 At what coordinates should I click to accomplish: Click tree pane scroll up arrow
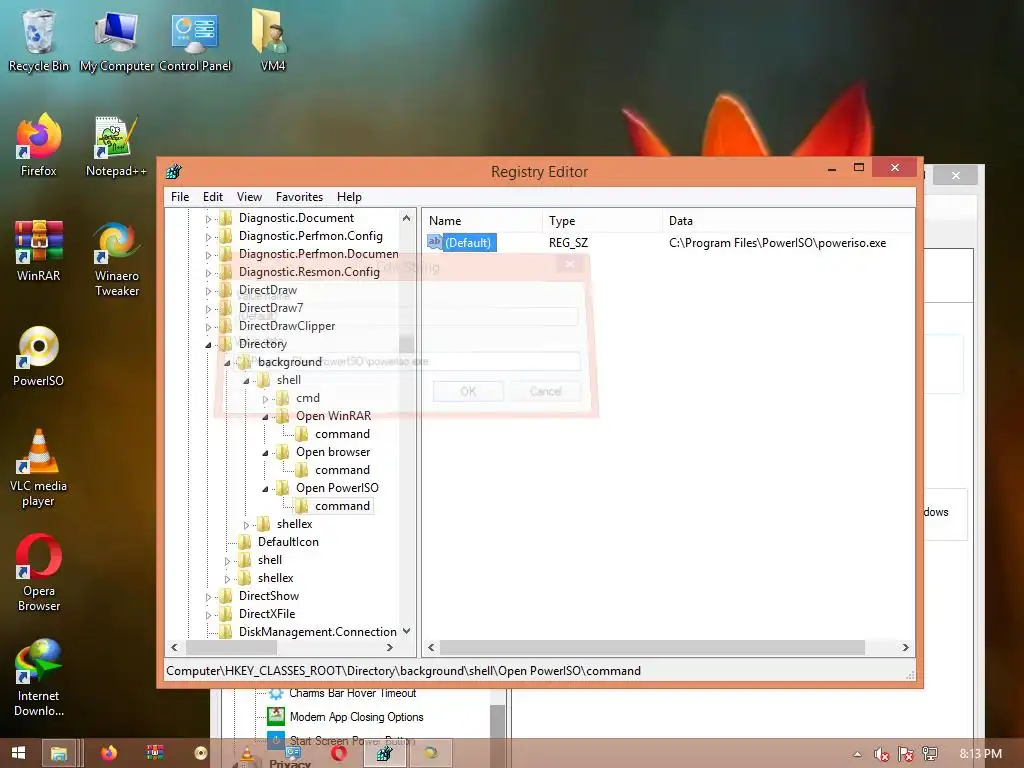tap(407, 218)
